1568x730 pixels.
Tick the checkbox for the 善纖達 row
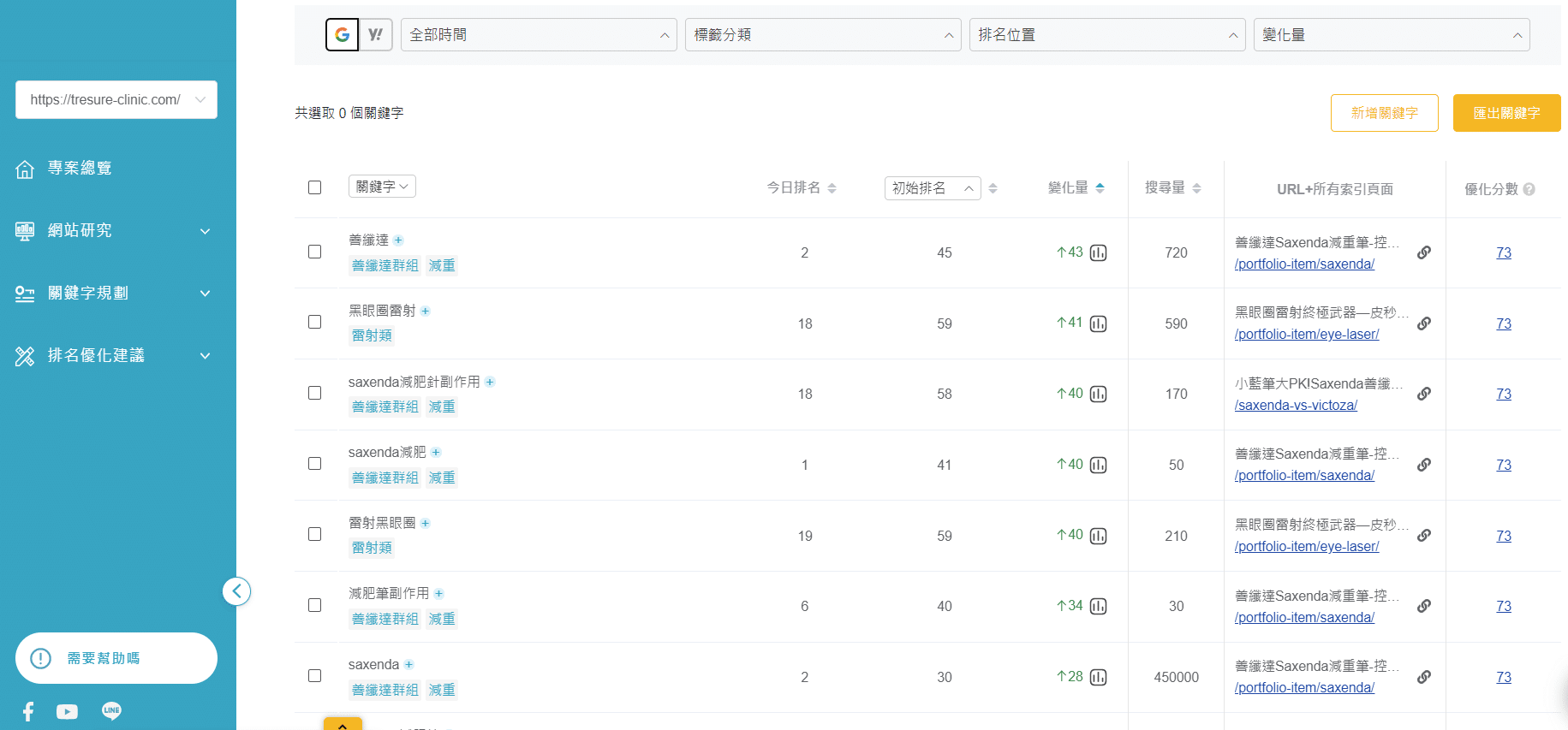315,252
